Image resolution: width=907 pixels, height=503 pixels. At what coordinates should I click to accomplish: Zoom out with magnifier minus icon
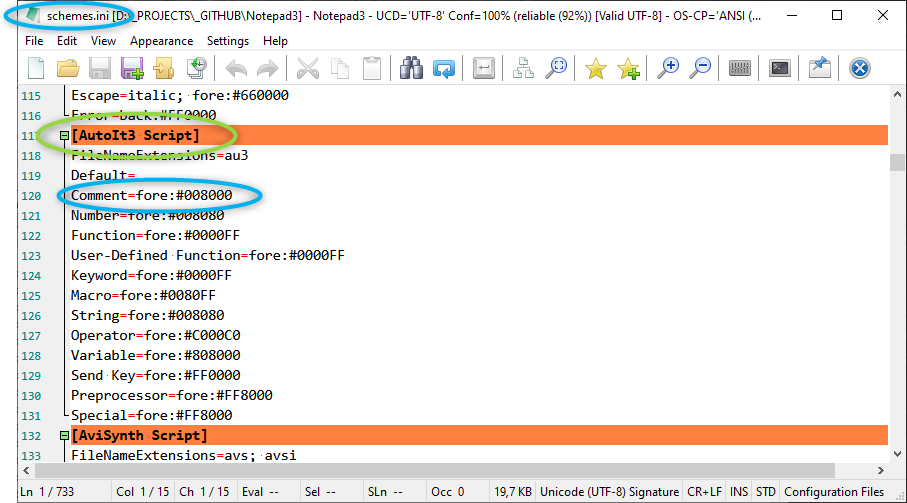point(700,68)
